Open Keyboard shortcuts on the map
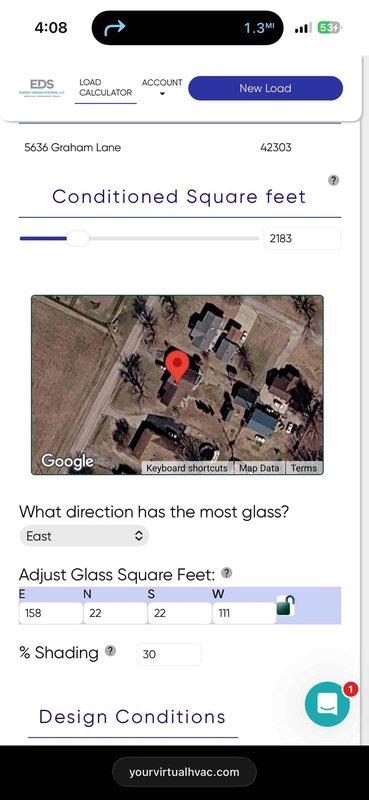This screenshot has width=369, height=800. point(187,468)
